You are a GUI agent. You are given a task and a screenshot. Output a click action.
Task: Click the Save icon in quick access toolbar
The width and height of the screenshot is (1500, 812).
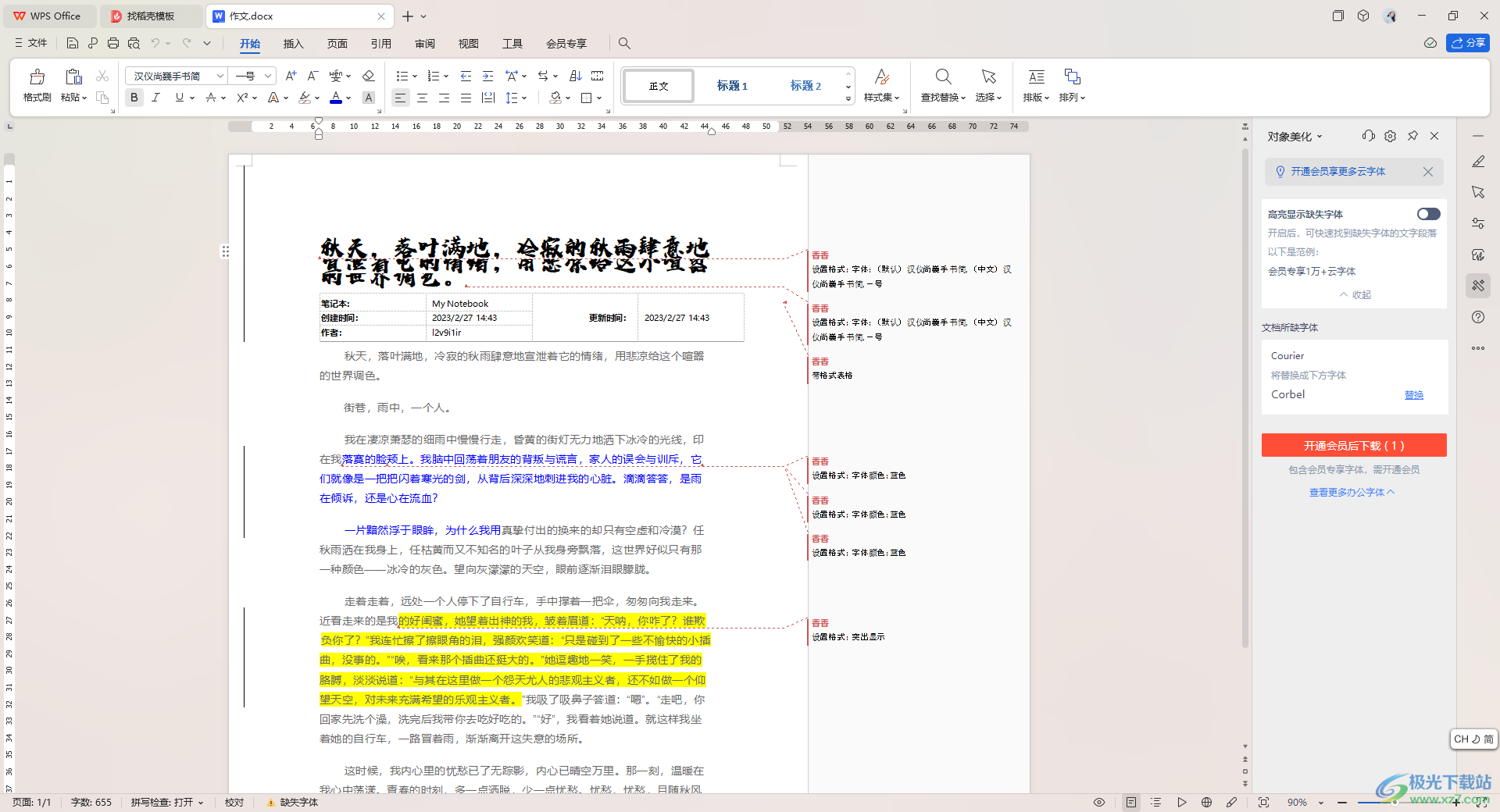[72, 43]
